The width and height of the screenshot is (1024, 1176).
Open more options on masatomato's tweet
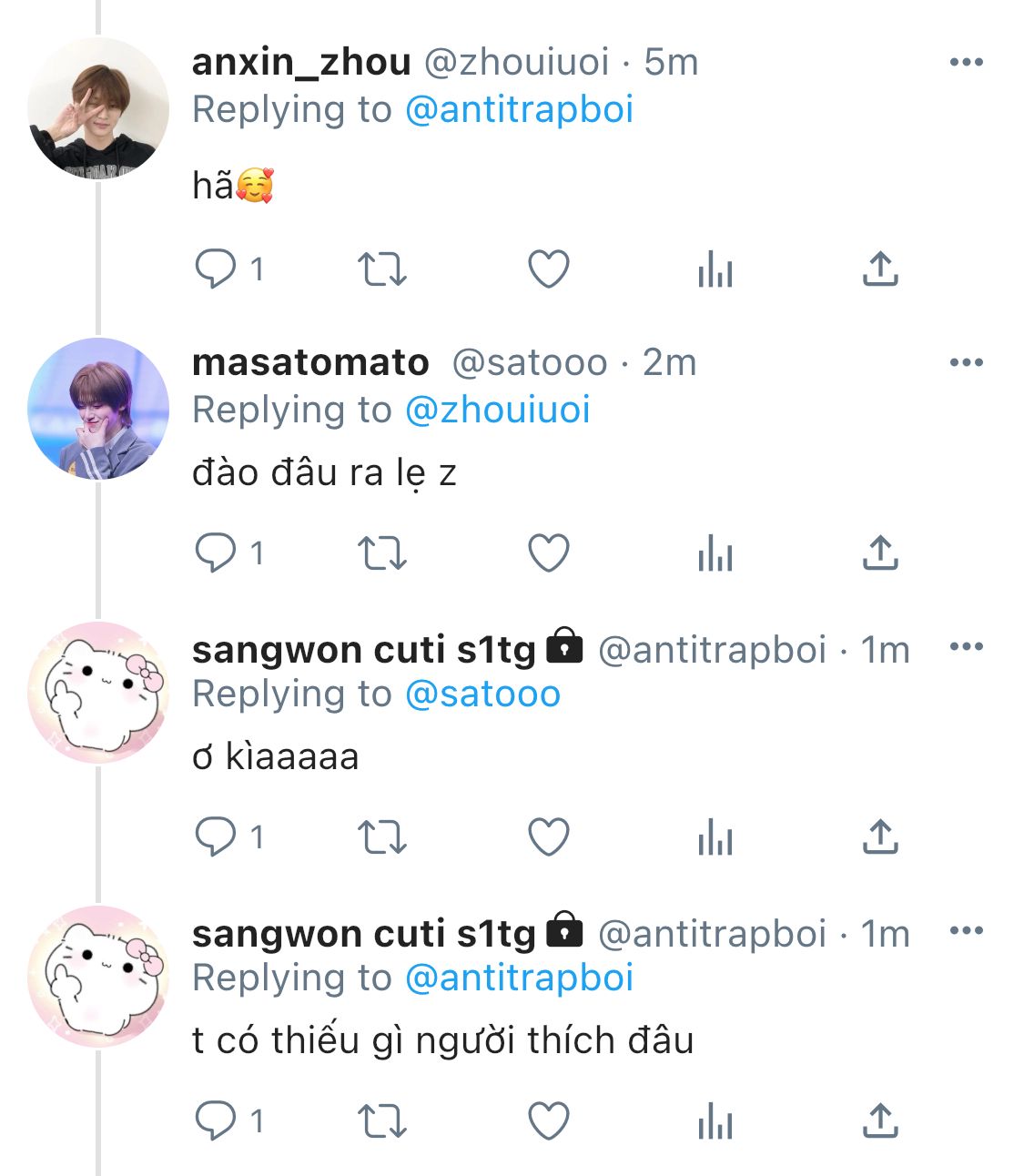(x=966, y=363)
